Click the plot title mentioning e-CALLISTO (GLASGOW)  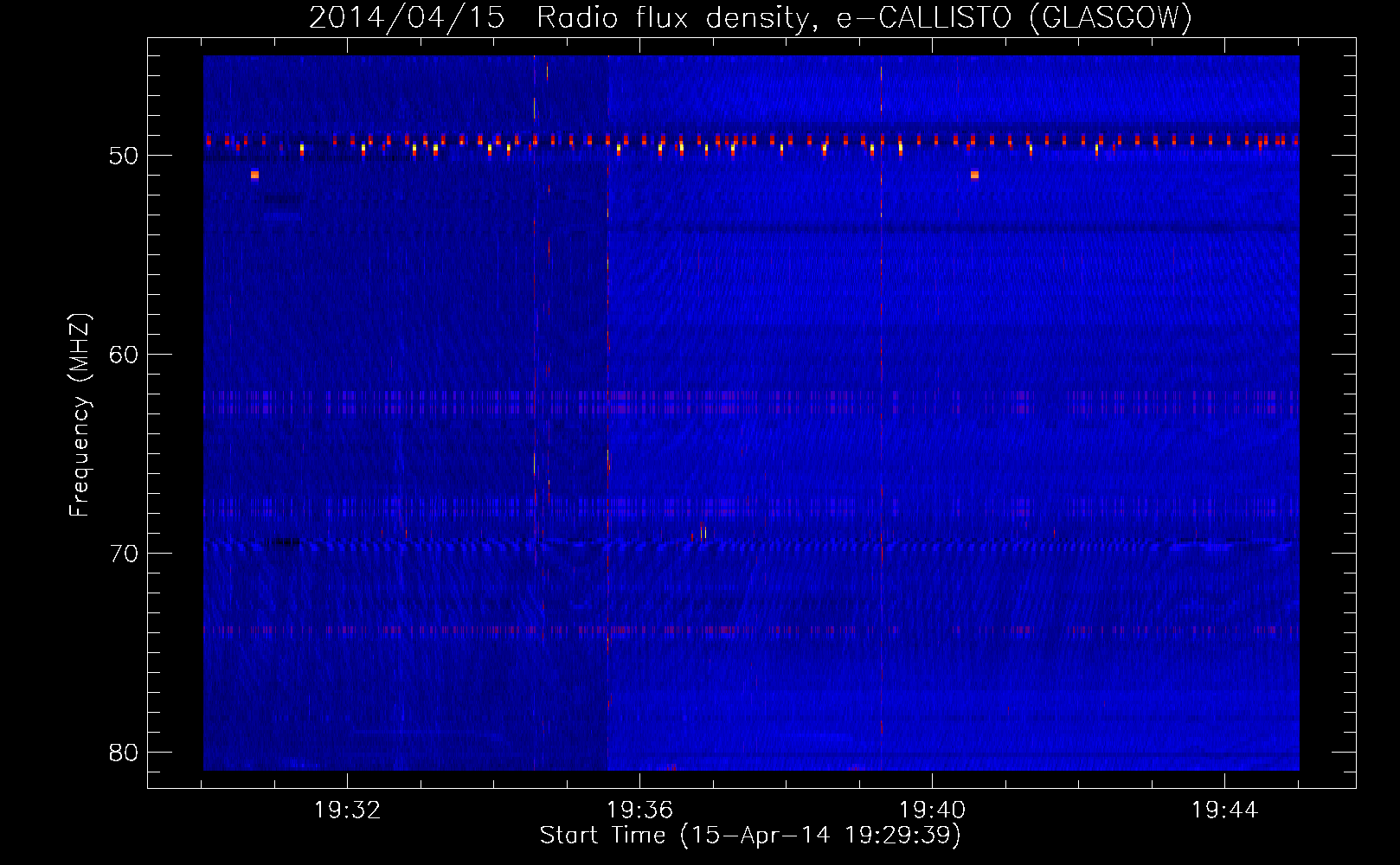(x=750, y=17)
